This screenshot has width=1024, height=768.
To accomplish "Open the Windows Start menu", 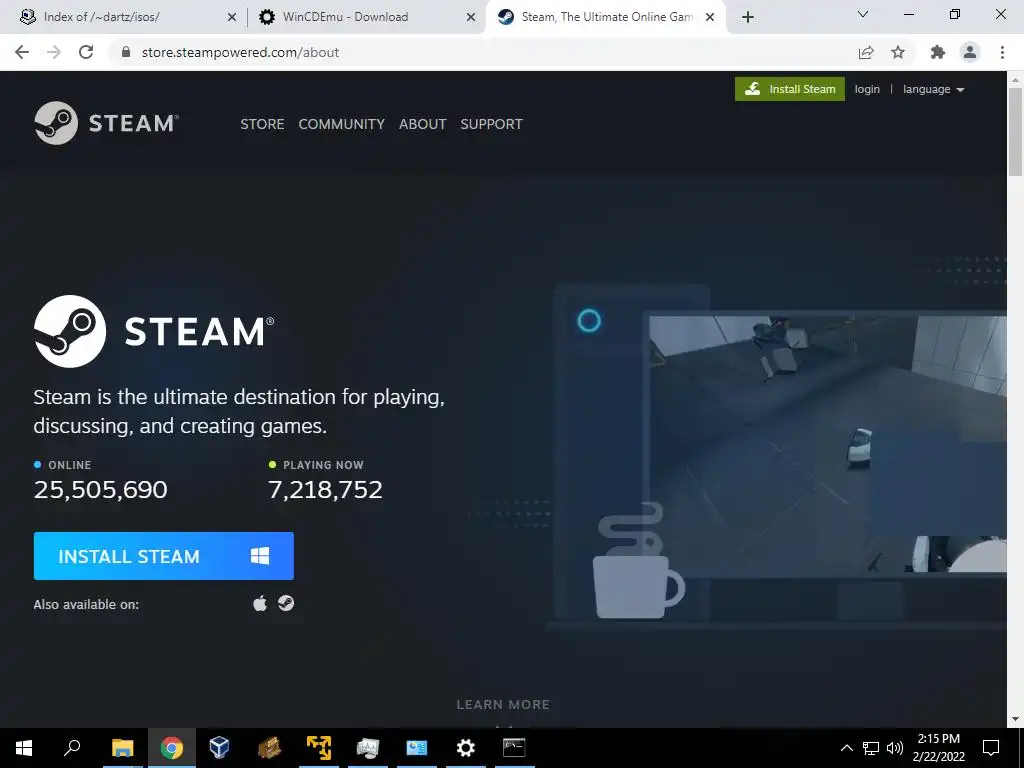I will click(24, 748).
